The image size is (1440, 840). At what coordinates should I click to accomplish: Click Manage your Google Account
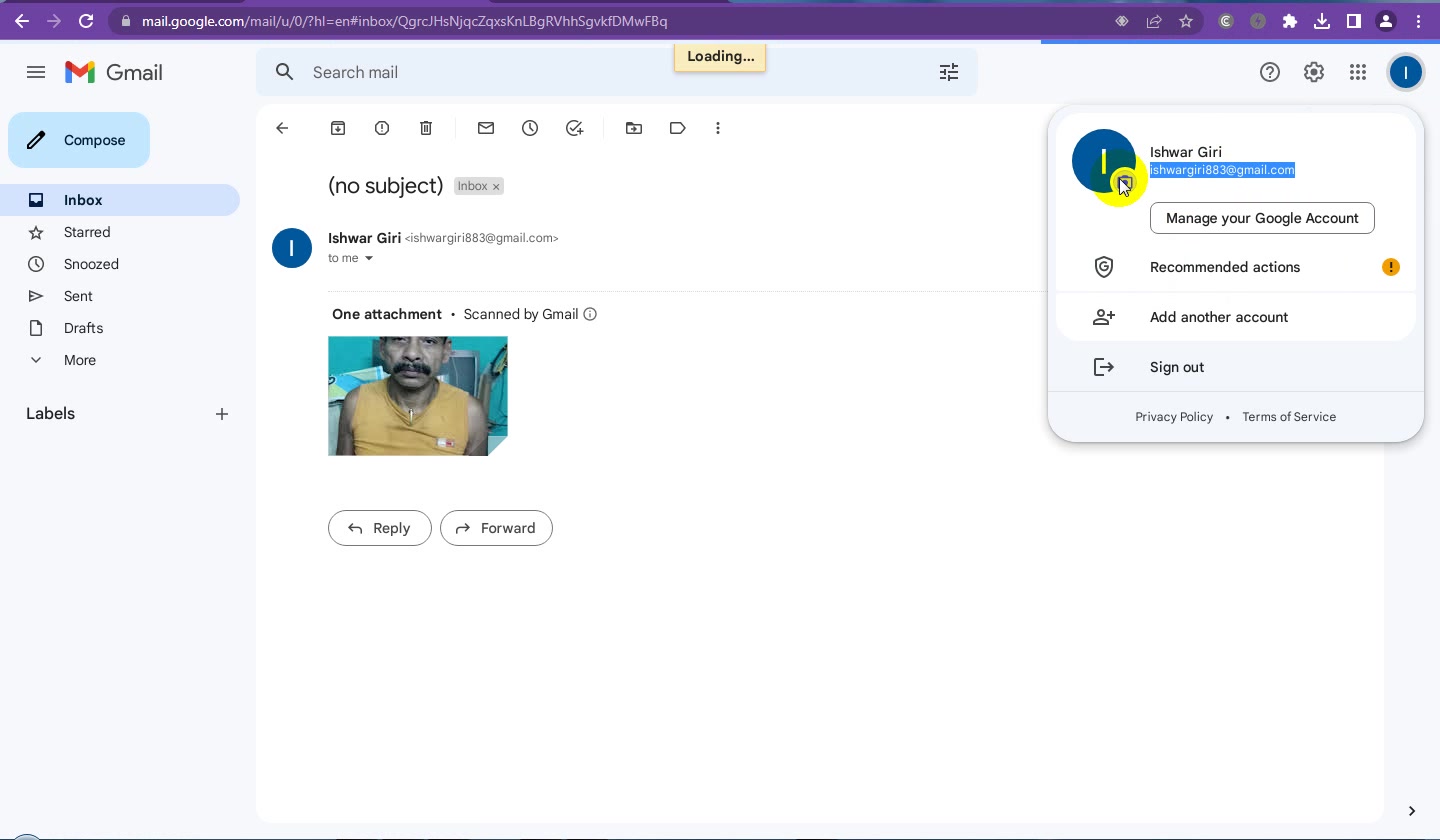click(1262, 218)
